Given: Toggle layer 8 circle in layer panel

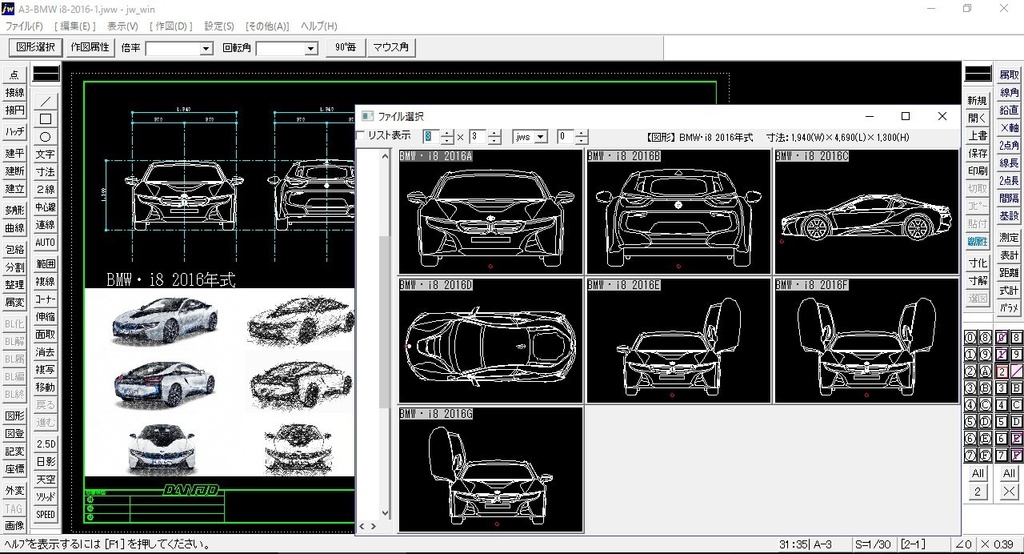Looking at the screenshot, I should click(x=985, y=337).
